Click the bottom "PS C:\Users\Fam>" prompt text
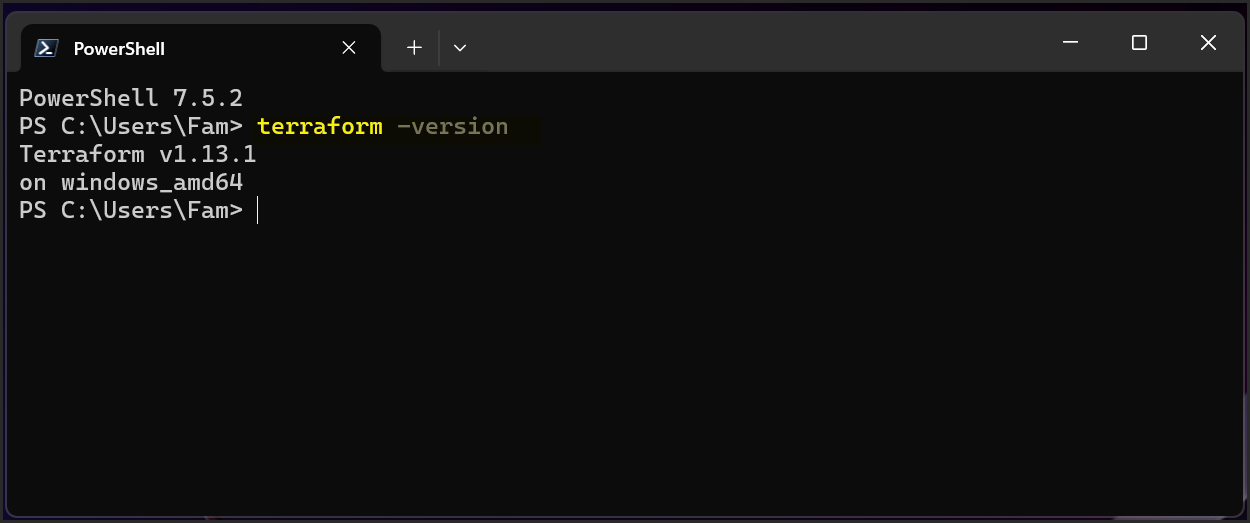This screenshot has width=1250, height=523. 131,211
